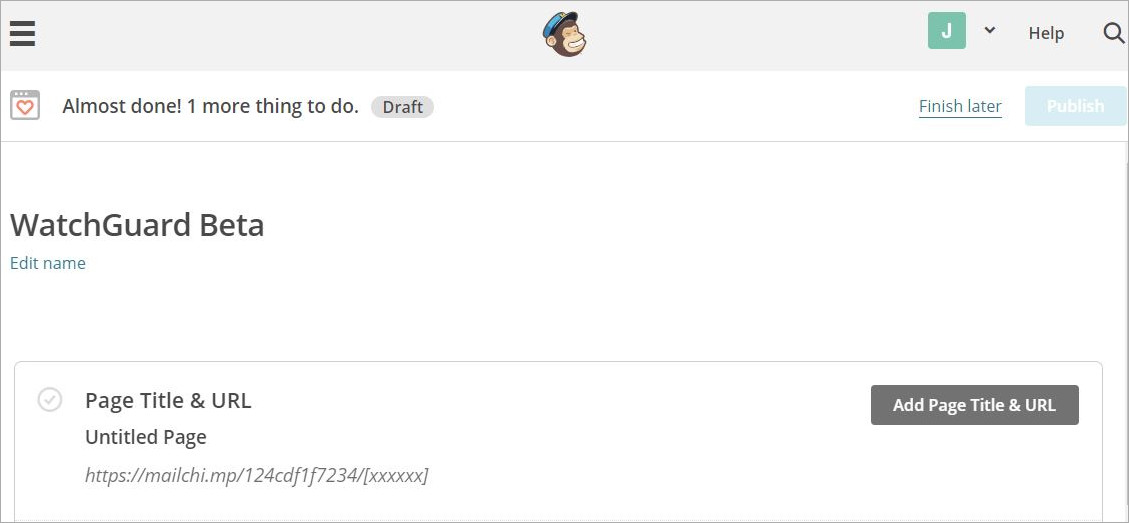Screen dimensions: 1129x523
Task: Click the Draft status badge
Action: pyautogui.click(x=402, y=106)
